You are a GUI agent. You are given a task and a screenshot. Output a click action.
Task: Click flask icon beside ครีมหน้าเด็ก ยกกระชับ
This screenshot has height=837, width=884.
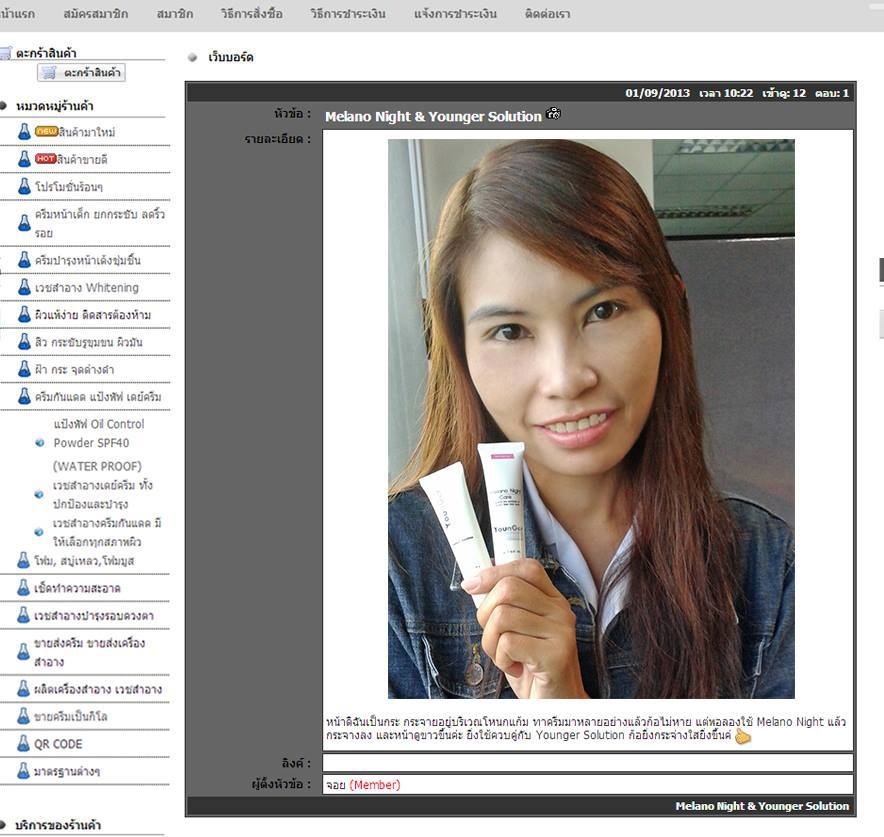24,223
